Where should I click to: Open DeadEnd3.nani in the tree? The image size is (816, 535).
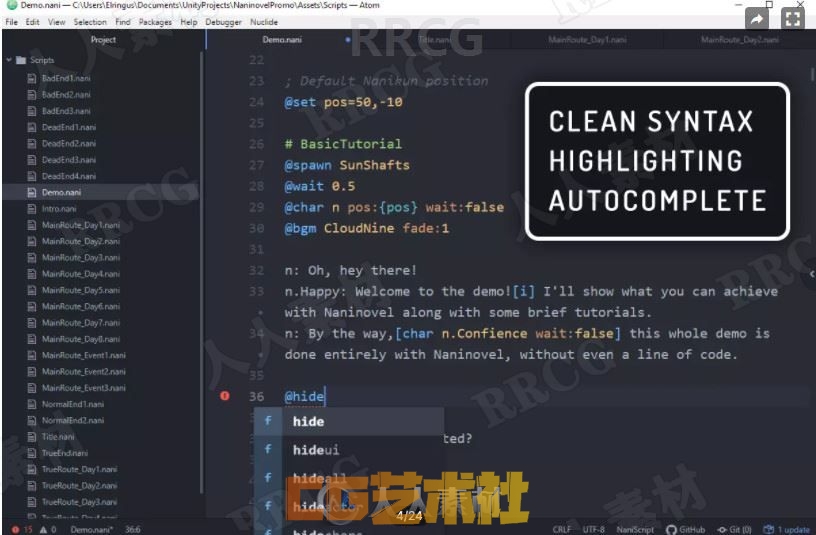tap(68, 160)
